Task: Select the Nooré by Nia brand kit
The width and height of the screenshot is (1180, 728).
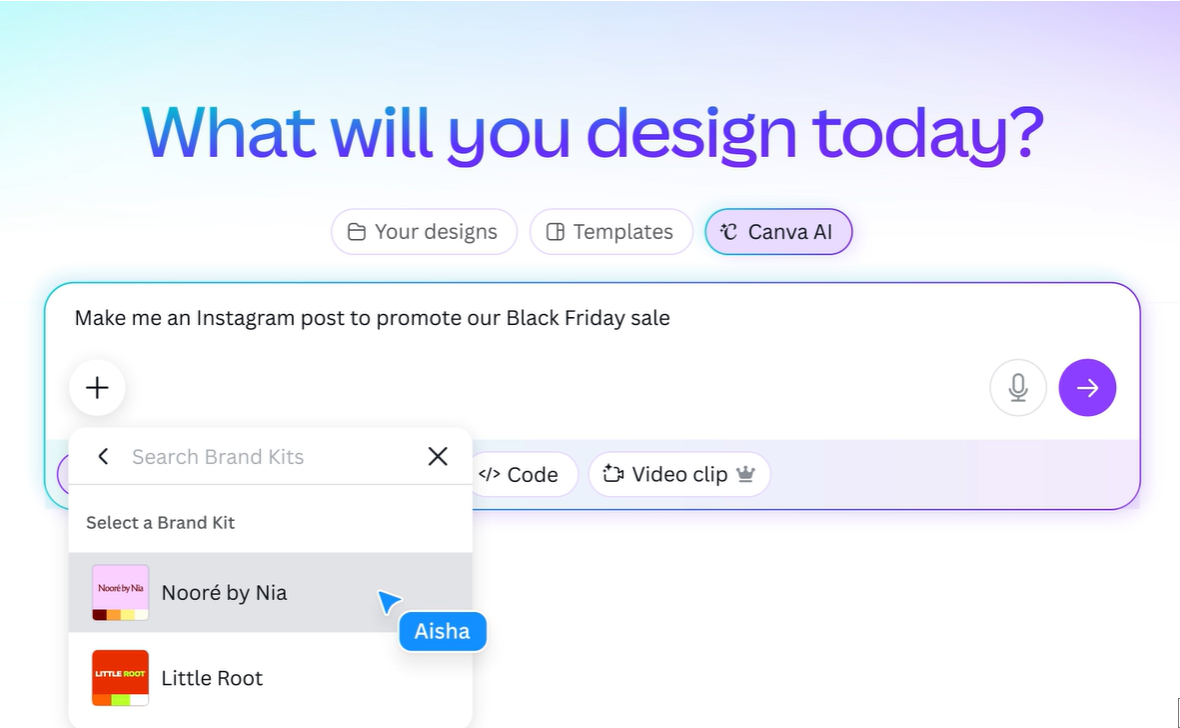Action: 224,592
